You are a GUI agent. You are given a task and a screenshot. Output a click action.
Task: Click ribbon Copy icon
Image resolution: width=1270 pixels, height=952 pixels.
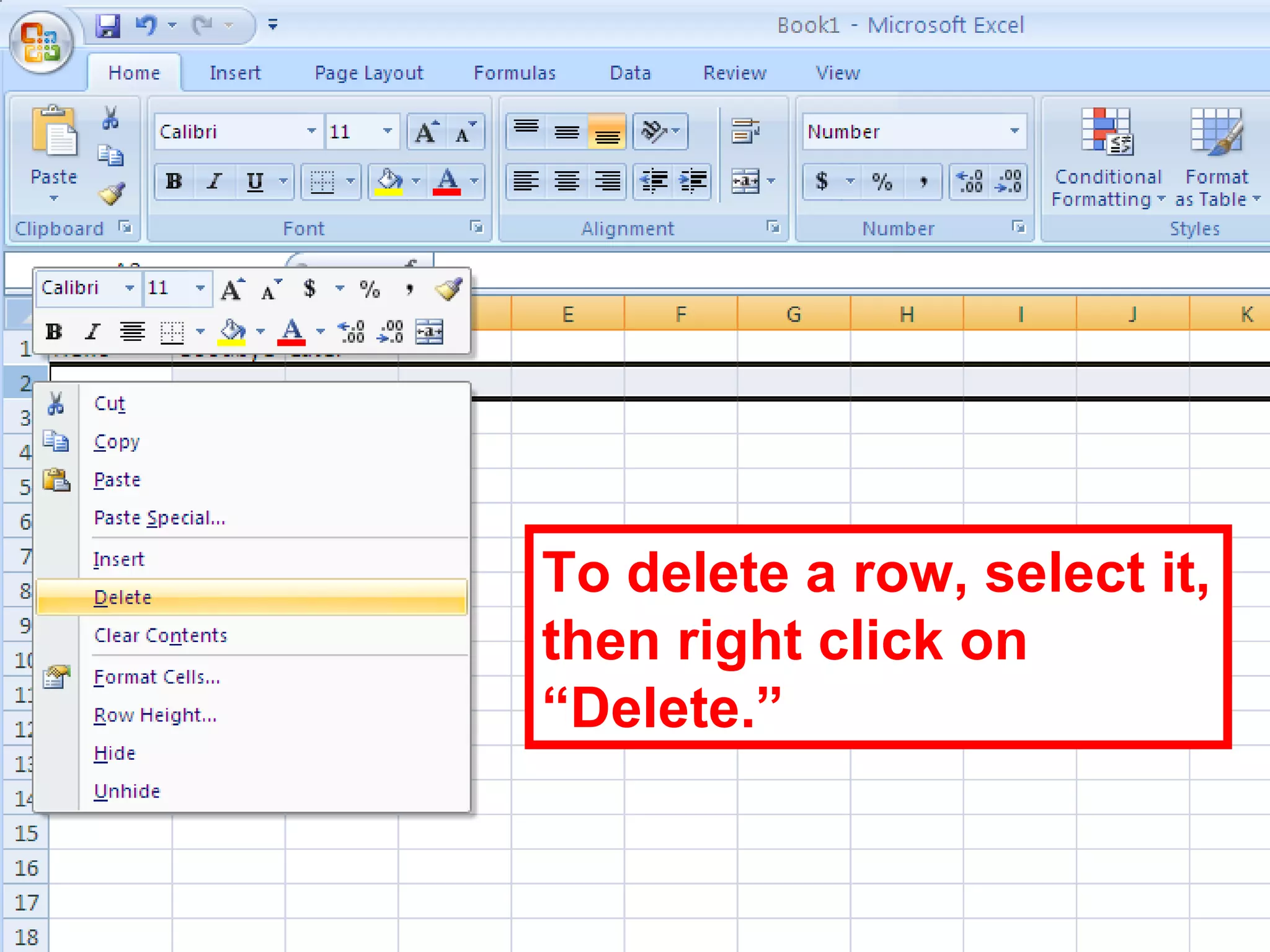click(110, 155)
